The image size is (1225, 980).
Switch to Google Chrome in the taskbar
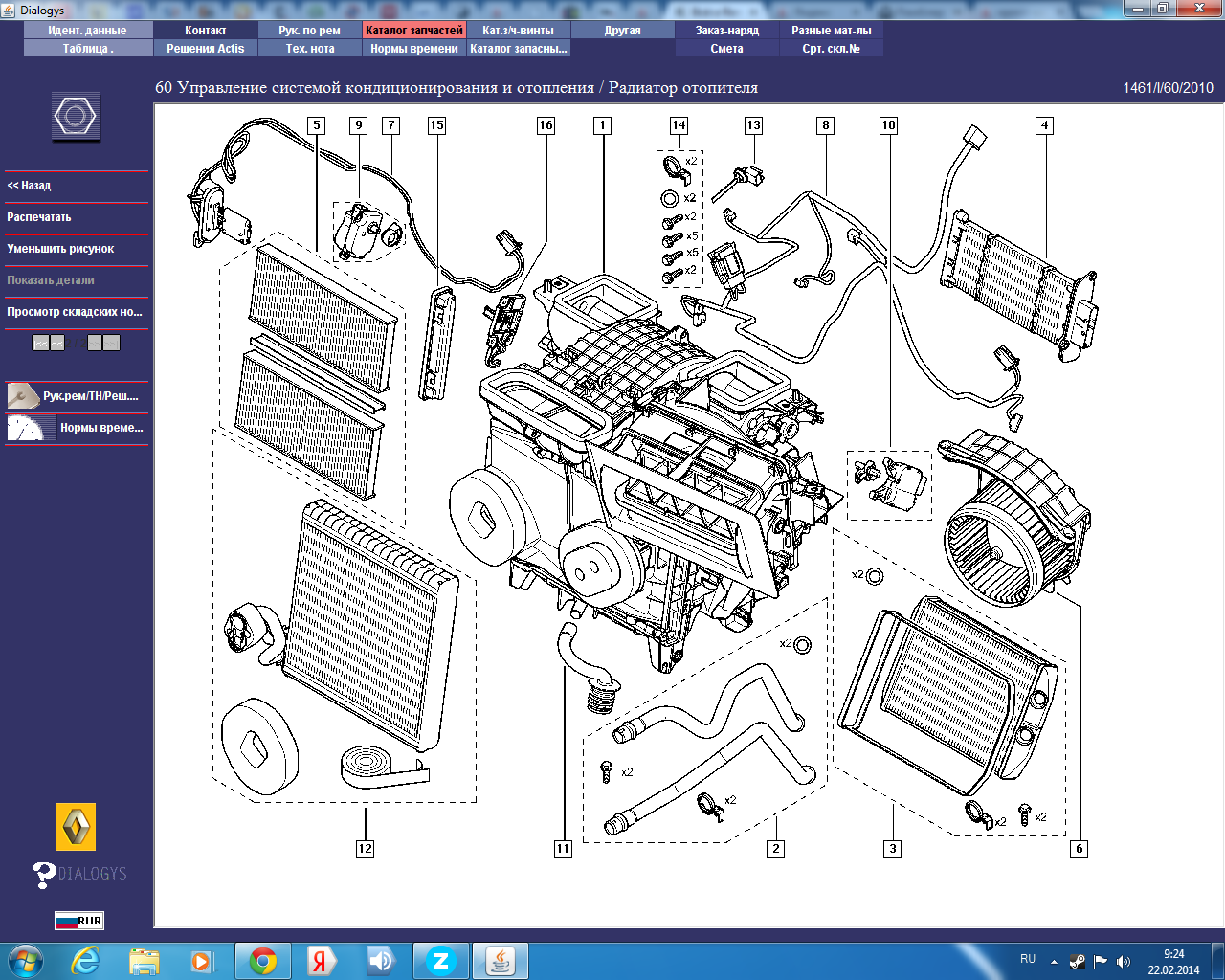pos(262,961)
